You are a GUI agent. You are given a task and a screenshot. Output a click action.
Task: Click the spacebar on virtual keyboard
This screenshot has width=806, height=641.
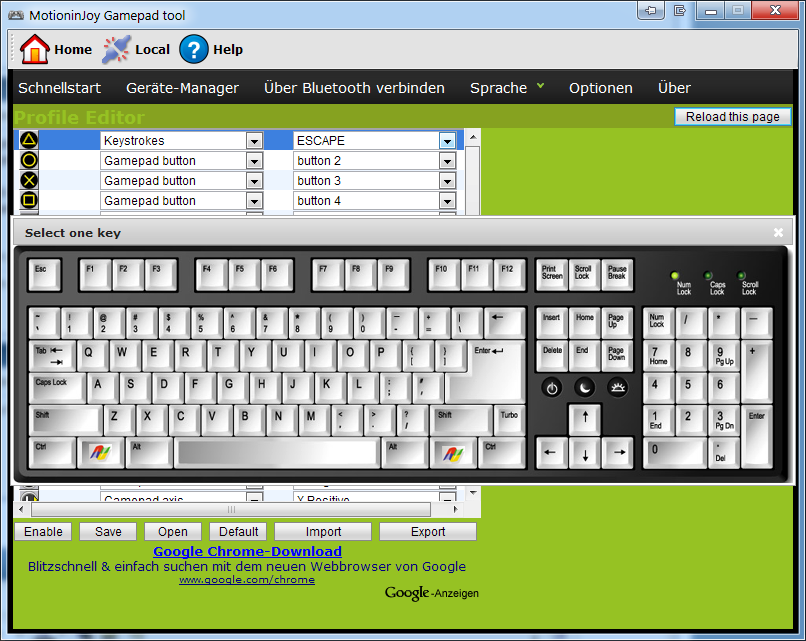[x=277, y=453]
